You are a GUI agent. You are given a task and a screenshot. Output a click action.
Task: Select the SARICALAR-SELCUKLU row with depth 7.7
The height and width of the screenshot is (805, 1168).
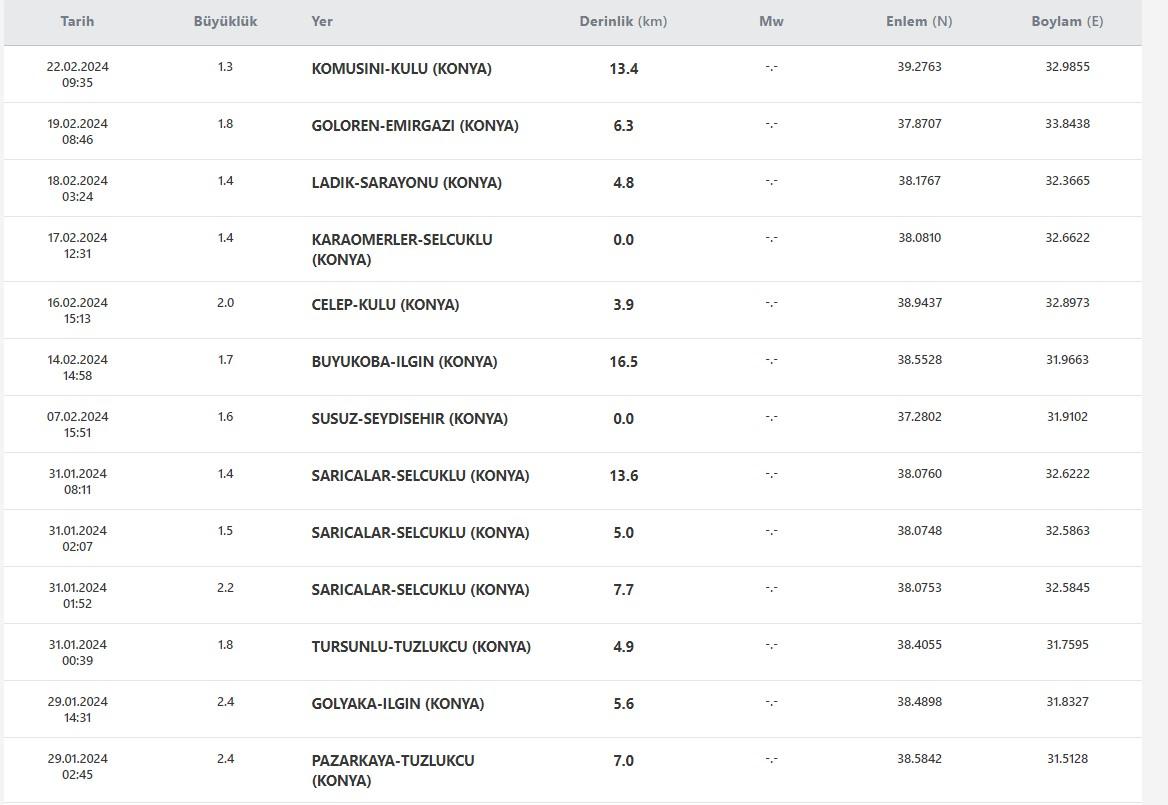pyautogui.click(x=573, y=595)
